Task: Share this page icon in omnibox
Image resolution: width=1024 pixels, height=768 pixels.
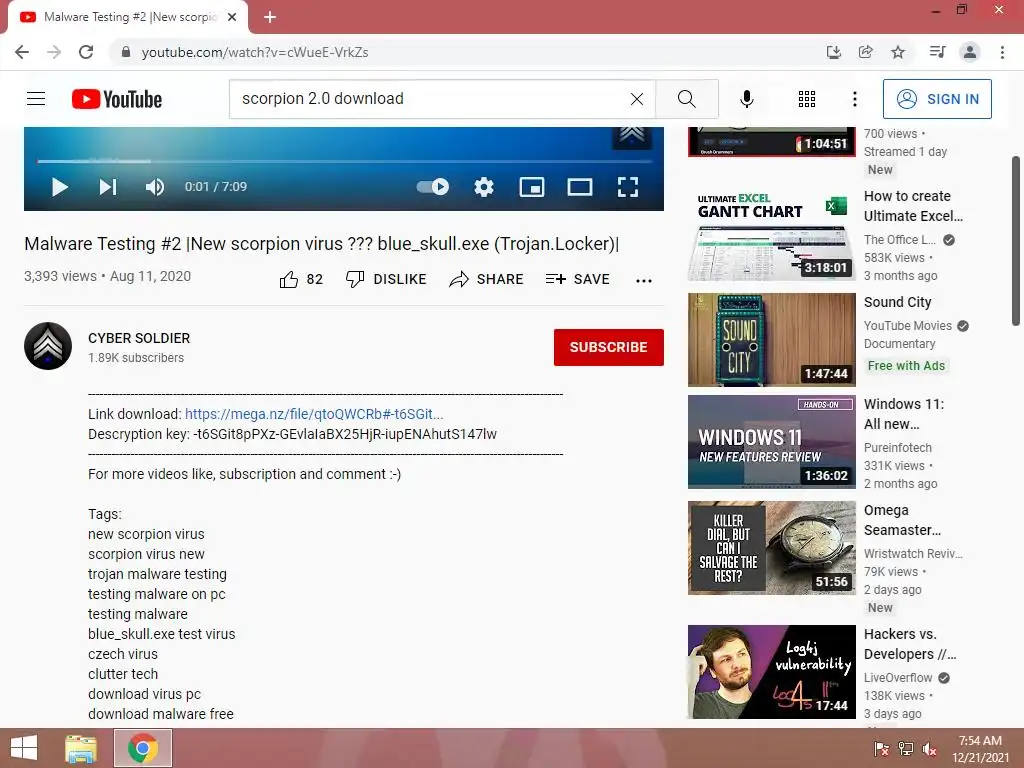Action: click(x=865, y=52)
